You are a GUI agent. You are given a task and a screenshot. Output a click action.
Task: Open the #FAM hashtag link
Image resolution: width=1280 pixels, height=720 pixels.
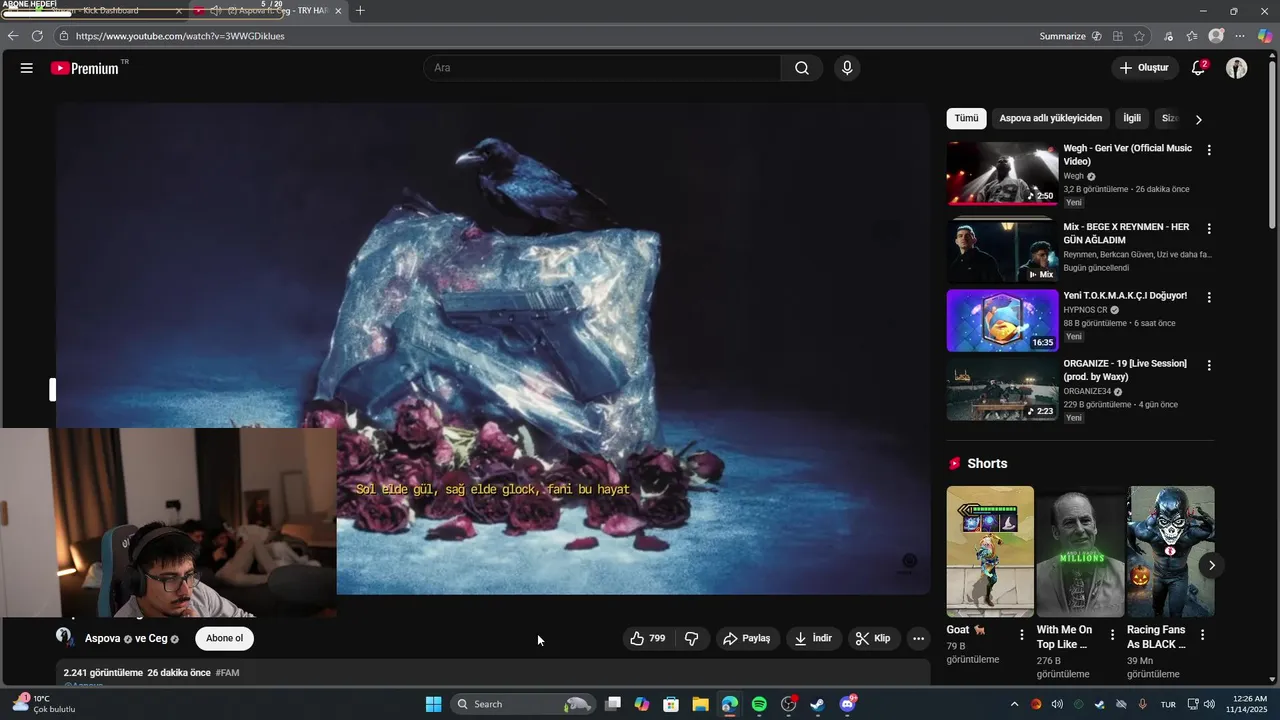tap(227, 673)
